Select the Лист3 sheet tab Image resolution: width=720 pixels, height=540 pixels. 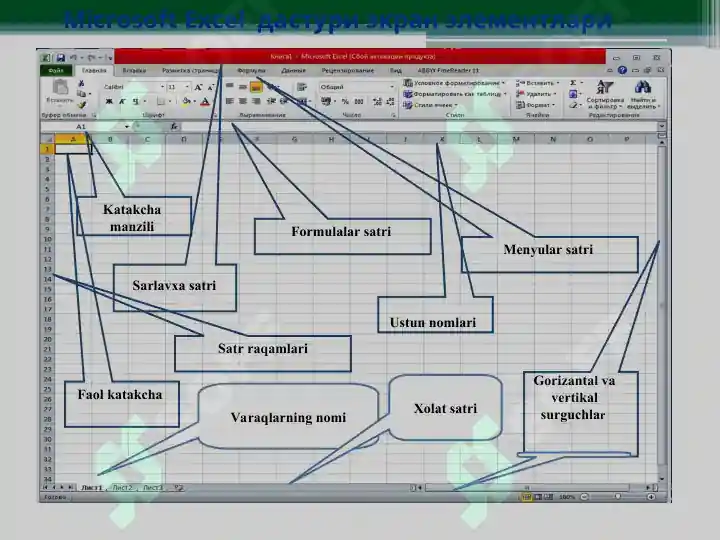tap(152, 488)
